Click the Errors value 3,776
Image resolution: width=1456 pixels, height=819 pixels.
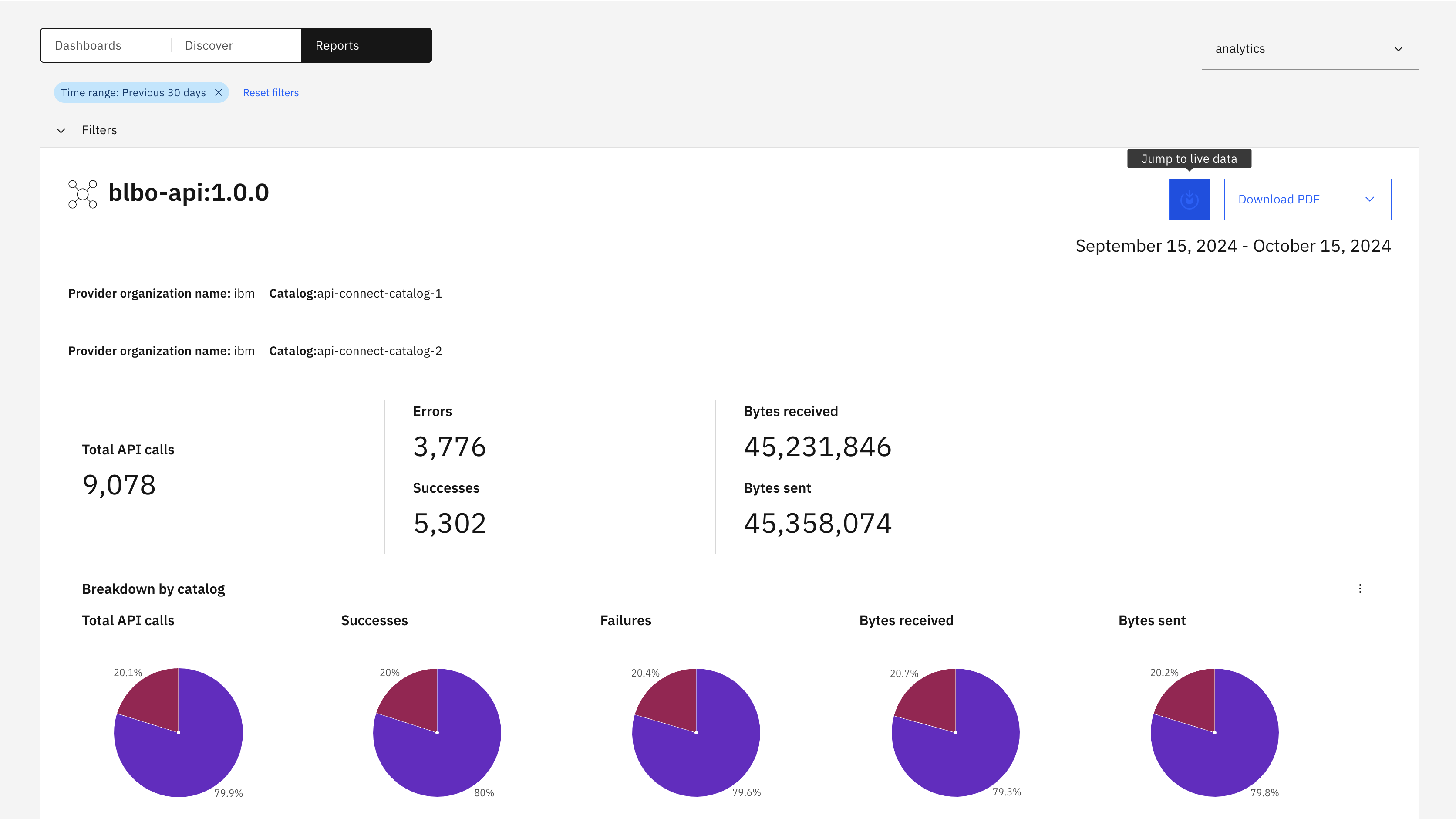(450, 447)
